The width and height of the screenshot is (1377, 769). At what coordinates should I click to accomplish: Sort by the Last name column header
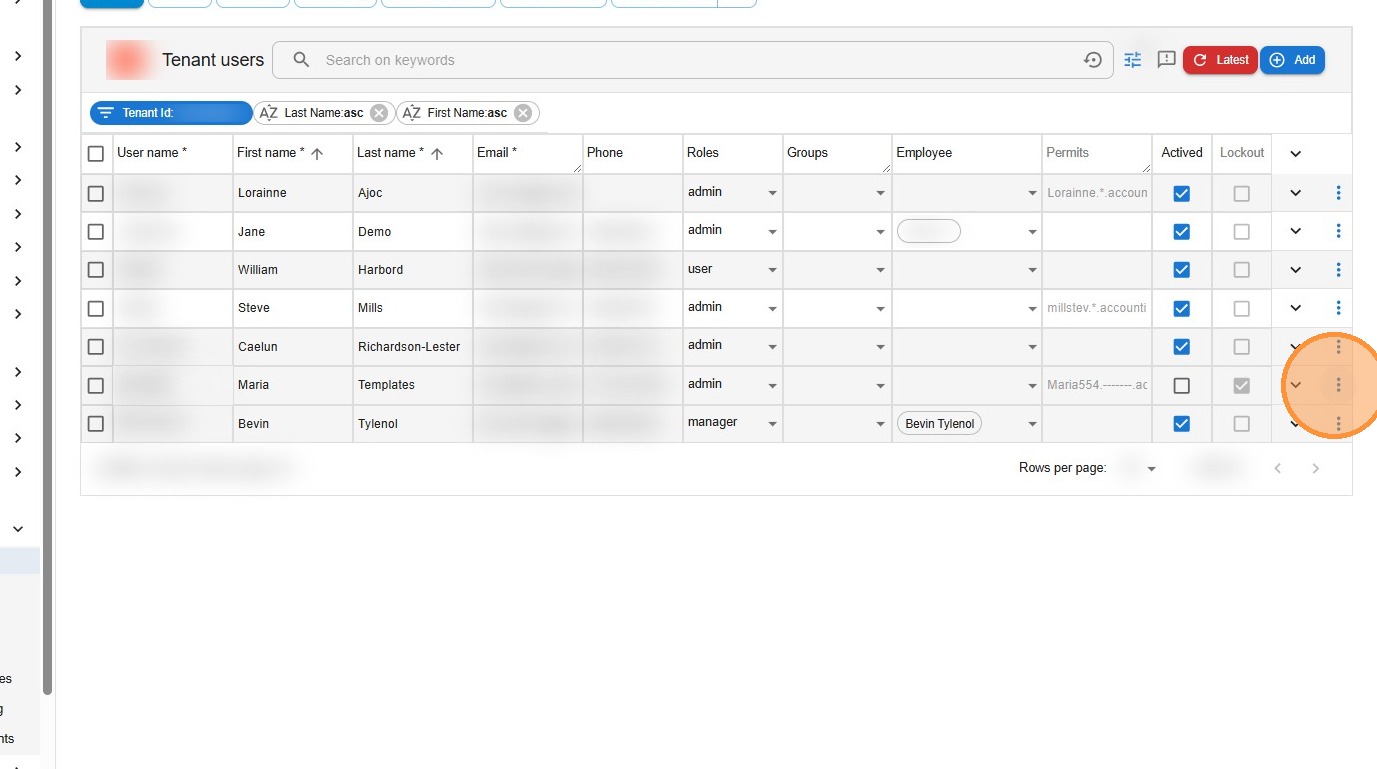pyautogui.click(x=390, y=153)
